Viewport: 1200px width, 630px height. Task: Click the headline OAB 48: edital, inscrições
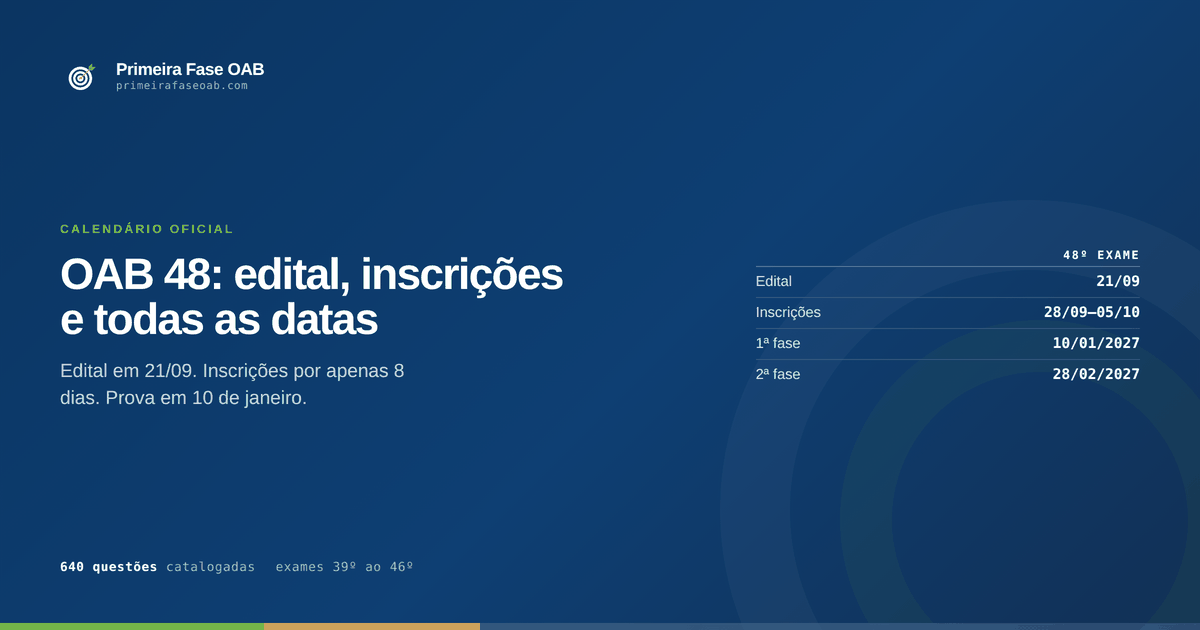311,274
